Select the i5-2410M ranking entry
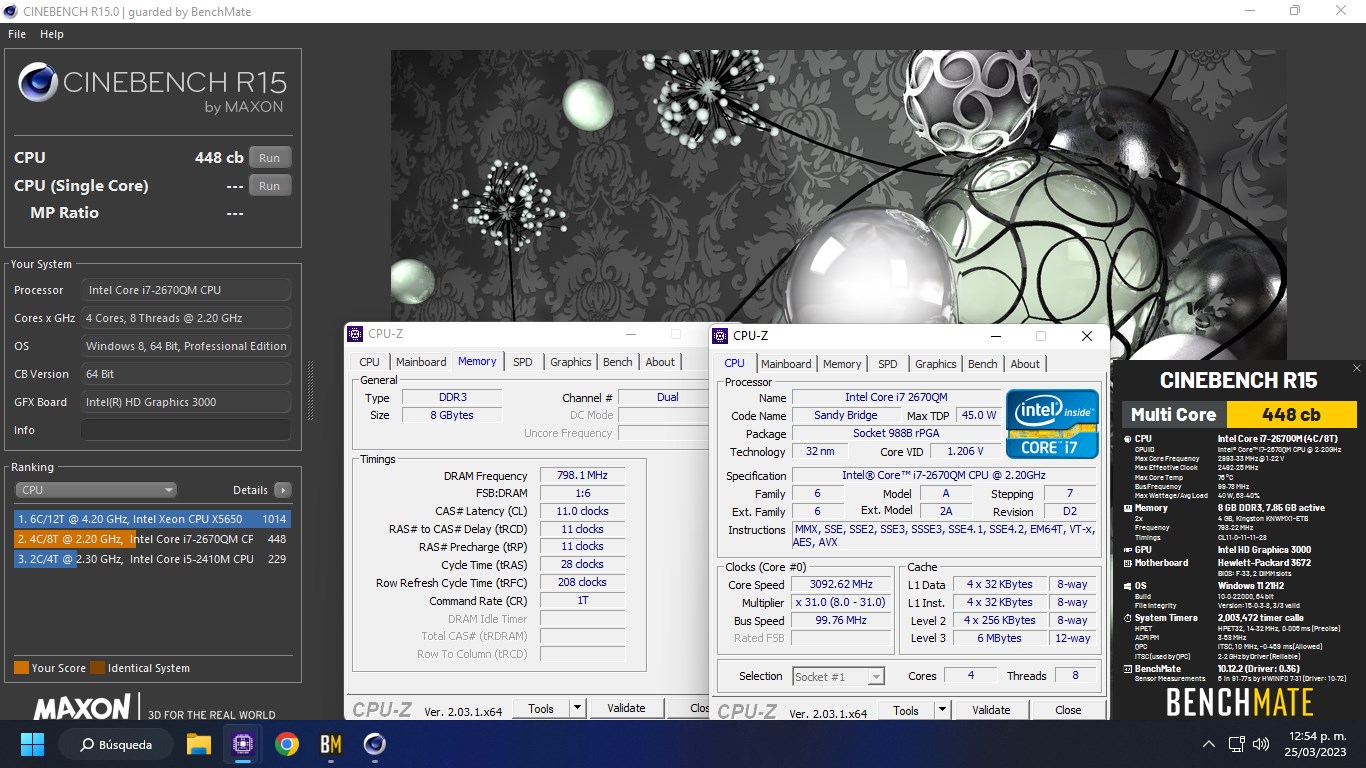 [x=152, y=559]
